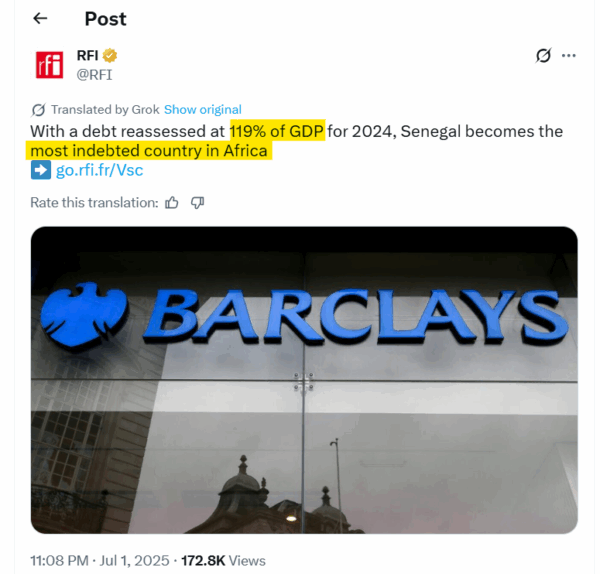The image size is (600, 574).
Task: Rate translation with thumbs down
Action: 197,202
